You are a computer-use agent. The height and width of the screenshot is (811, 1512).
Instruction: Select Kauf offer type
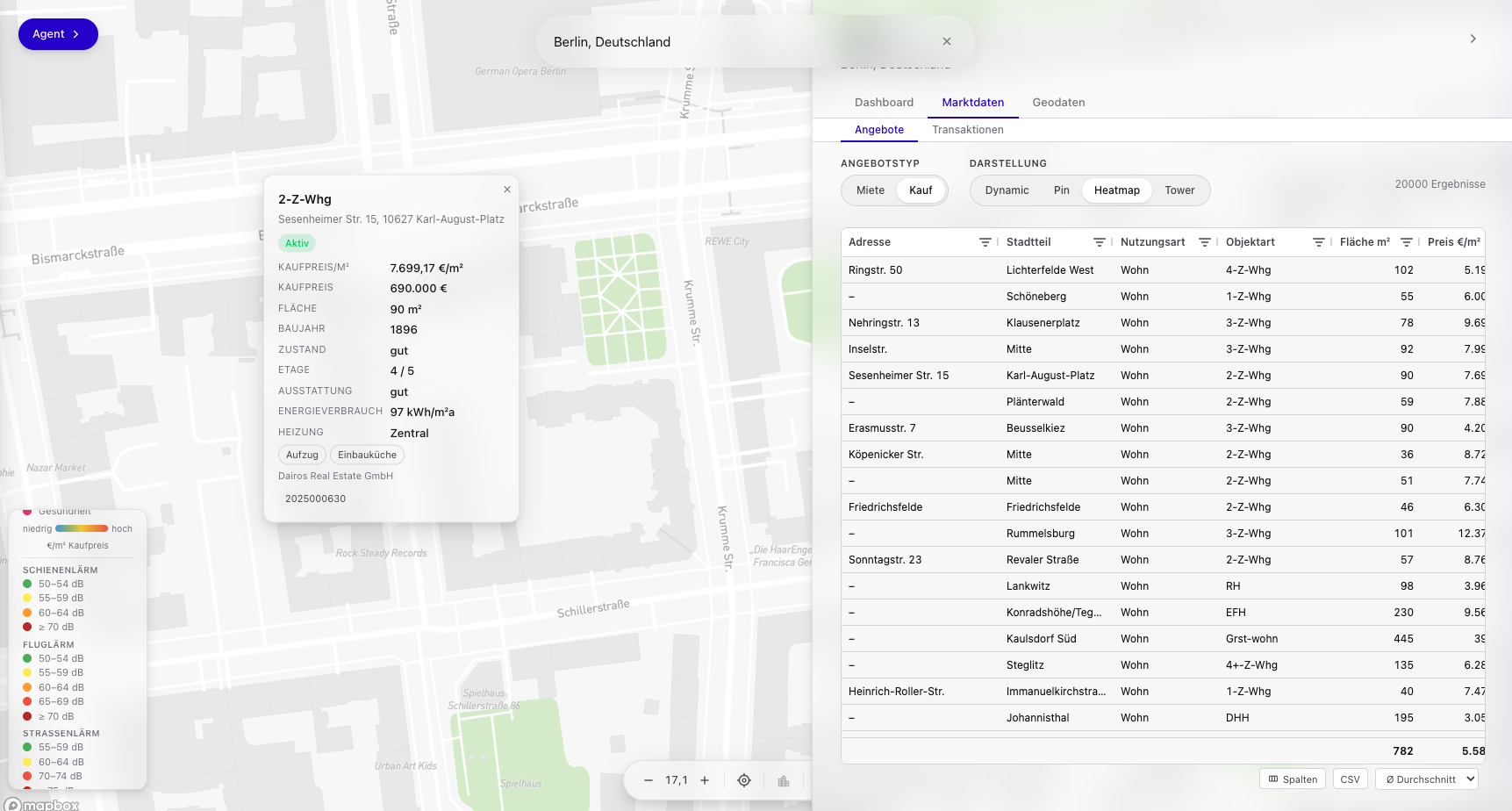[x=921, y=190]
